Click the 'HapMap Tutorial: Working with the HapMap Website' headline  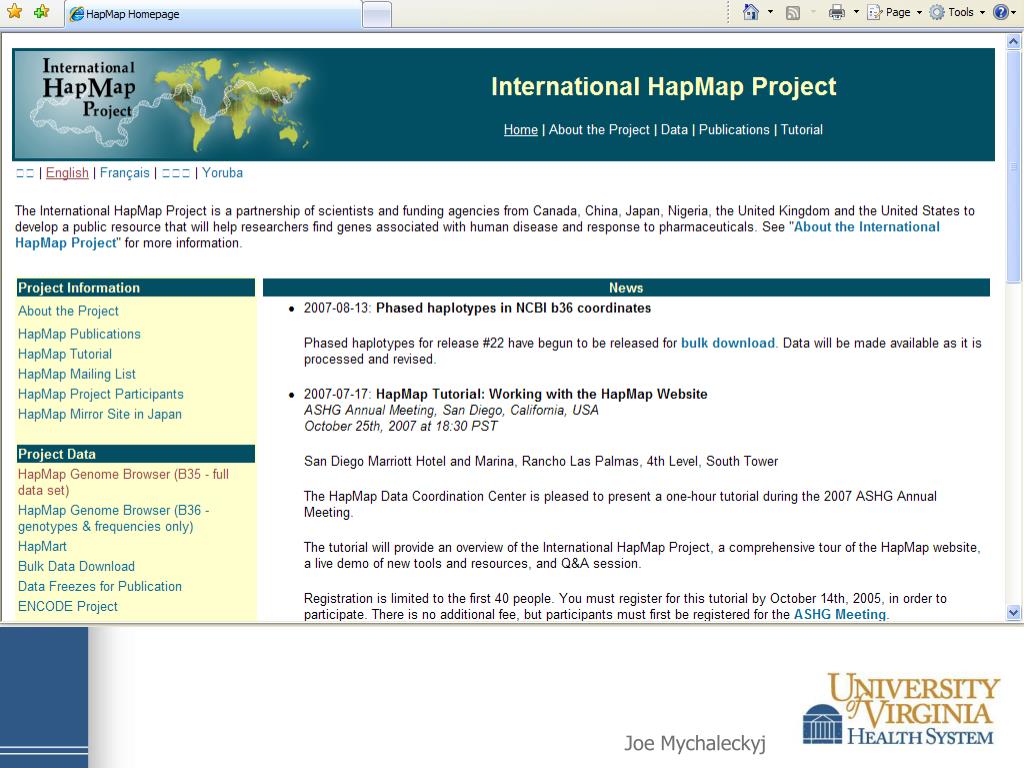tap(541, 394)
